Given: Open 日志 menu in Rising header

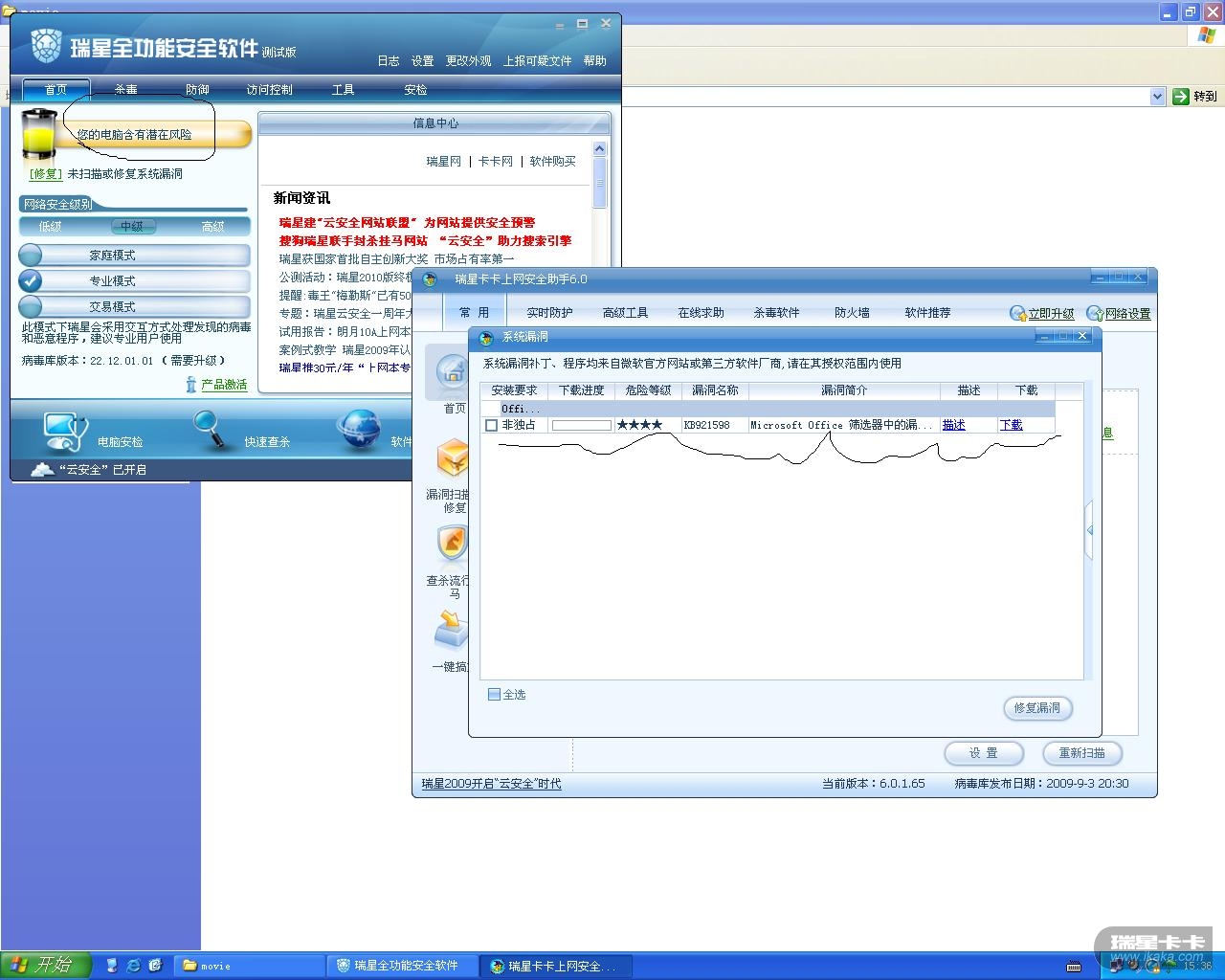Looking at the screenshot, I should pyautogui.click(x=389, y=61).
